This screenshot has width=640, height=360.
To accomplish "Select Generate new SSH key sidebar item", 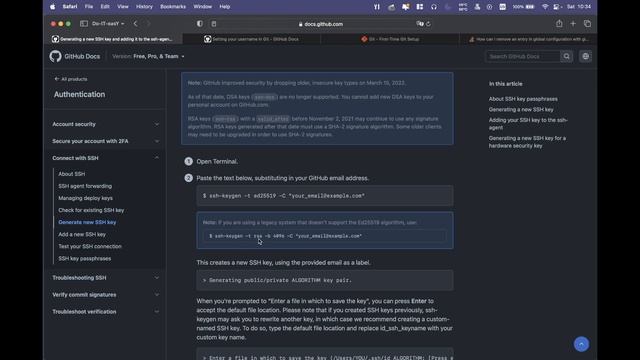I will 87,222.
